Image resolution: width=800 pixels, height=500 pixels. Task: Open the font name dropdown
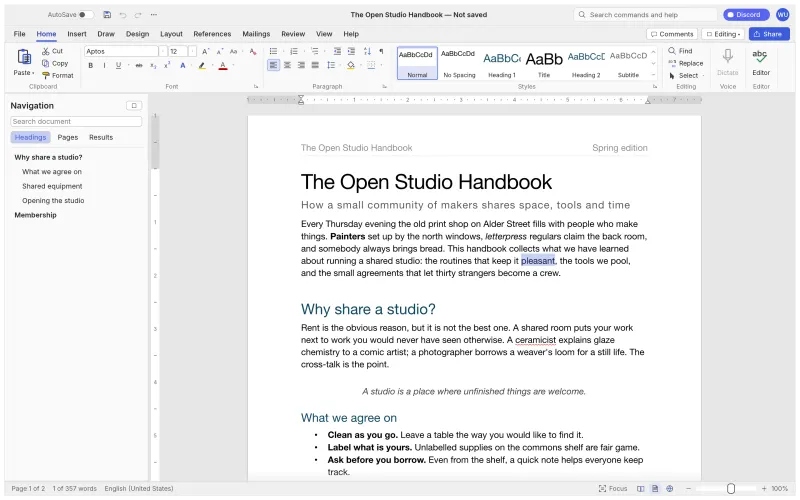(163, 52)
